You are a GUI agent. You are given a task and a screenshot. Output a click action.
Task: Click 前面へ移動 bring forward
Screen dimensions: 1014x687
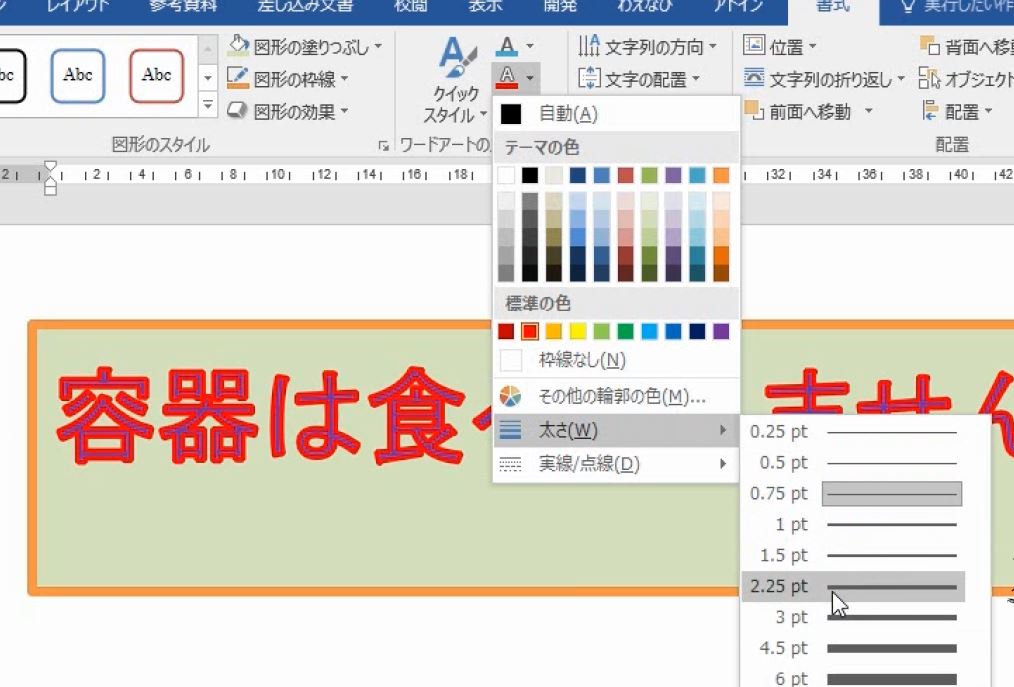[797, 111]
